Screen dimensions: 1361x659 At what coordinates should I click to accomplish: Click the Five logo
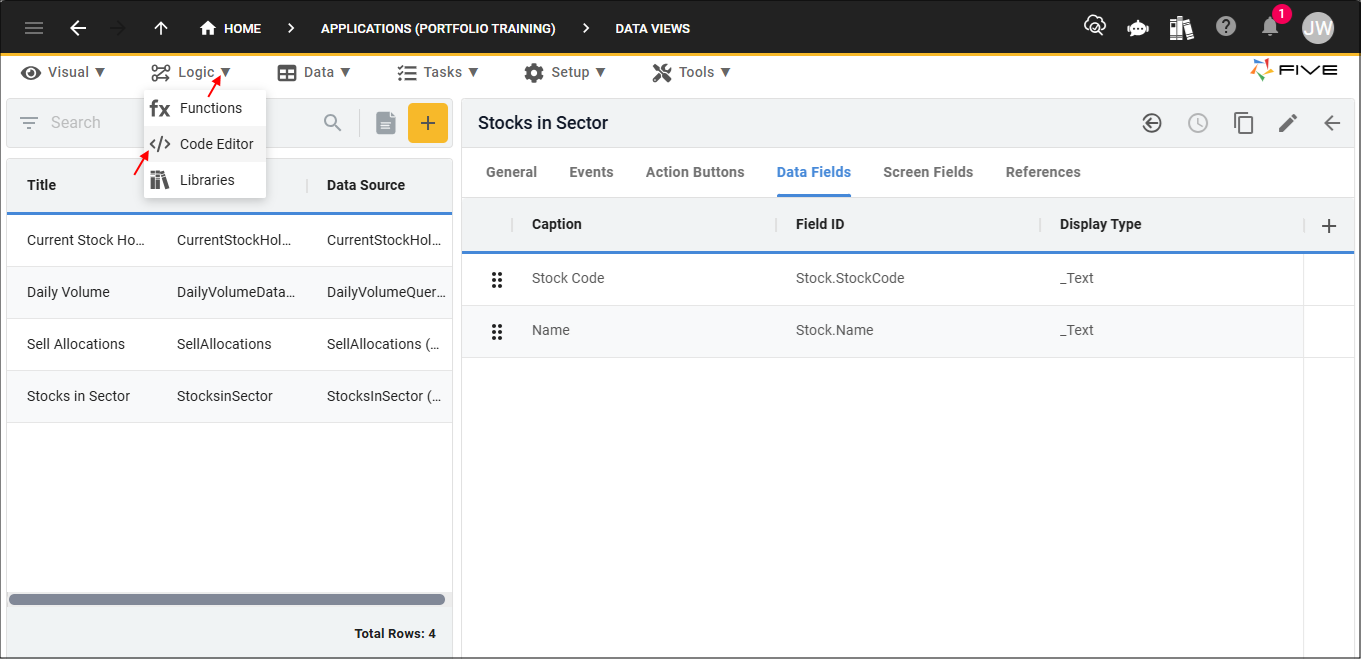(x=1294, y=70)
